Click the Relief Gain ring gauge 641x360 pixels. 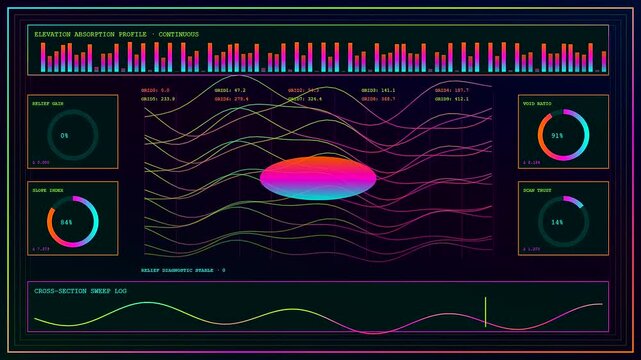pyautogui.click(x=73, y=135)
